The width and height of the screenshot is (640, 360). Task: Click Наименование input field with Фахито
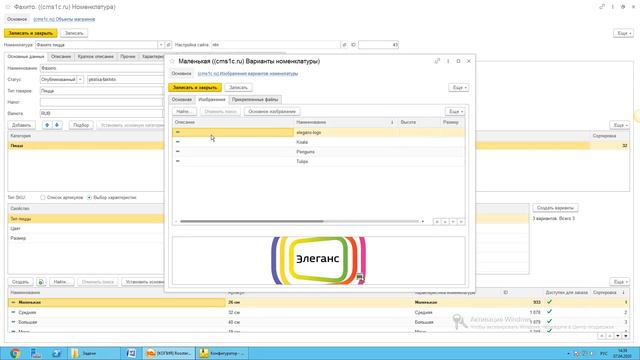tap(102, 68)
